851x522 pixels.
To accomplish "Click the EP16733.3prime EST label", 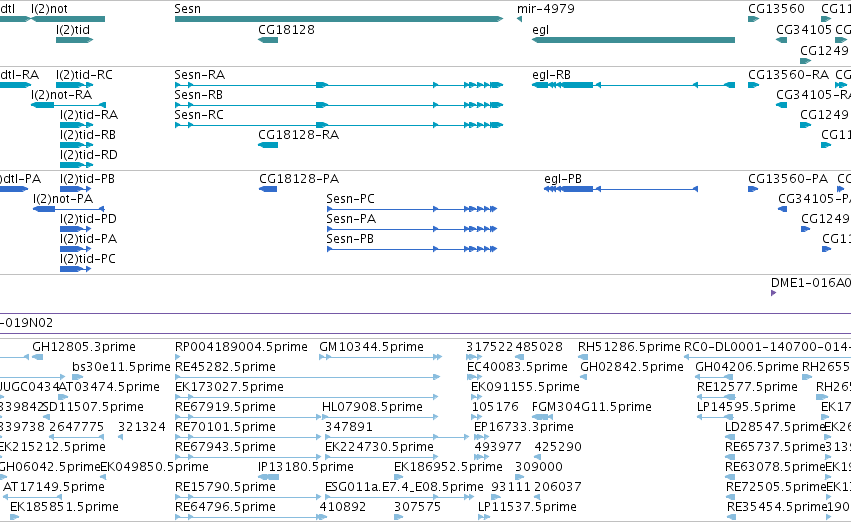I will (x=524, y=427).
